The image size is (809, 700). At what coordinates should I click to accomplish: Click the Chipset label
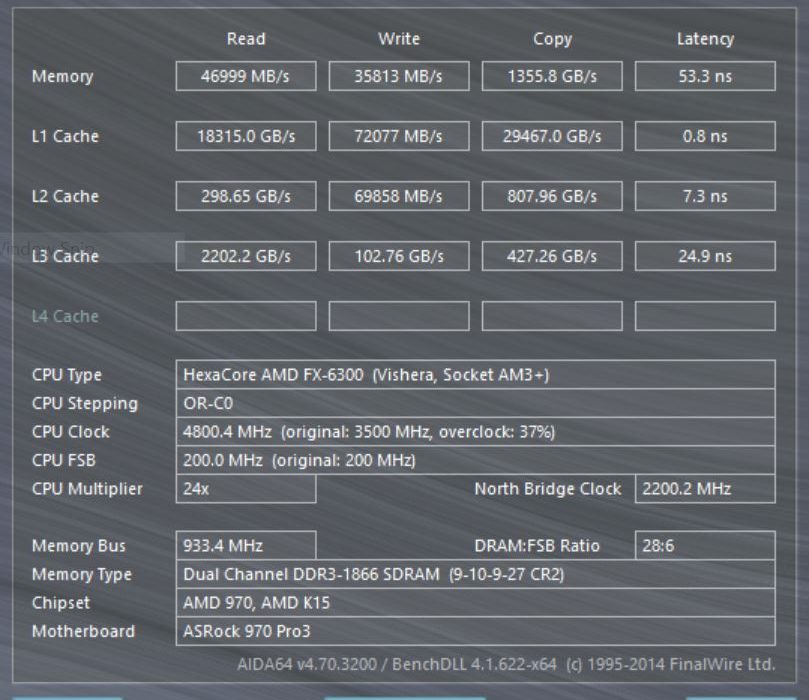coord(61,603)
